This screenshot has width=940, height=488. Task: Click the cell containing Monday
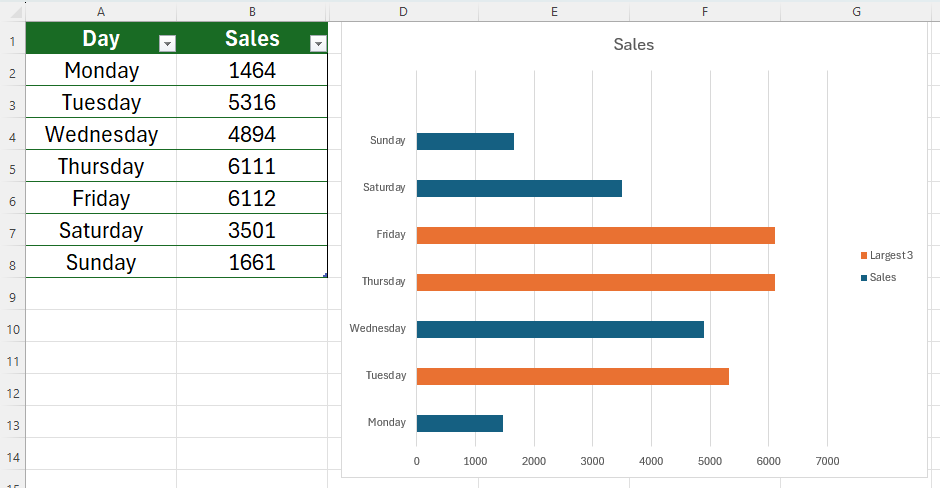[101, 70]
